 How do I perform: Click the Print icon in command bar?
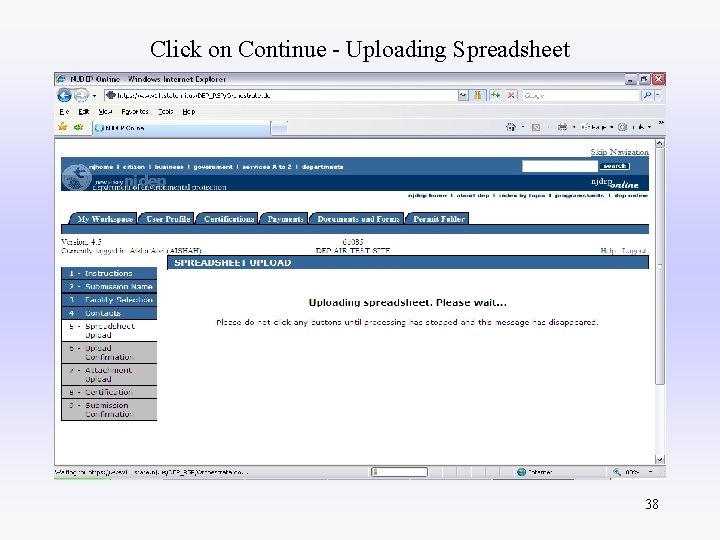pos(562,127)
